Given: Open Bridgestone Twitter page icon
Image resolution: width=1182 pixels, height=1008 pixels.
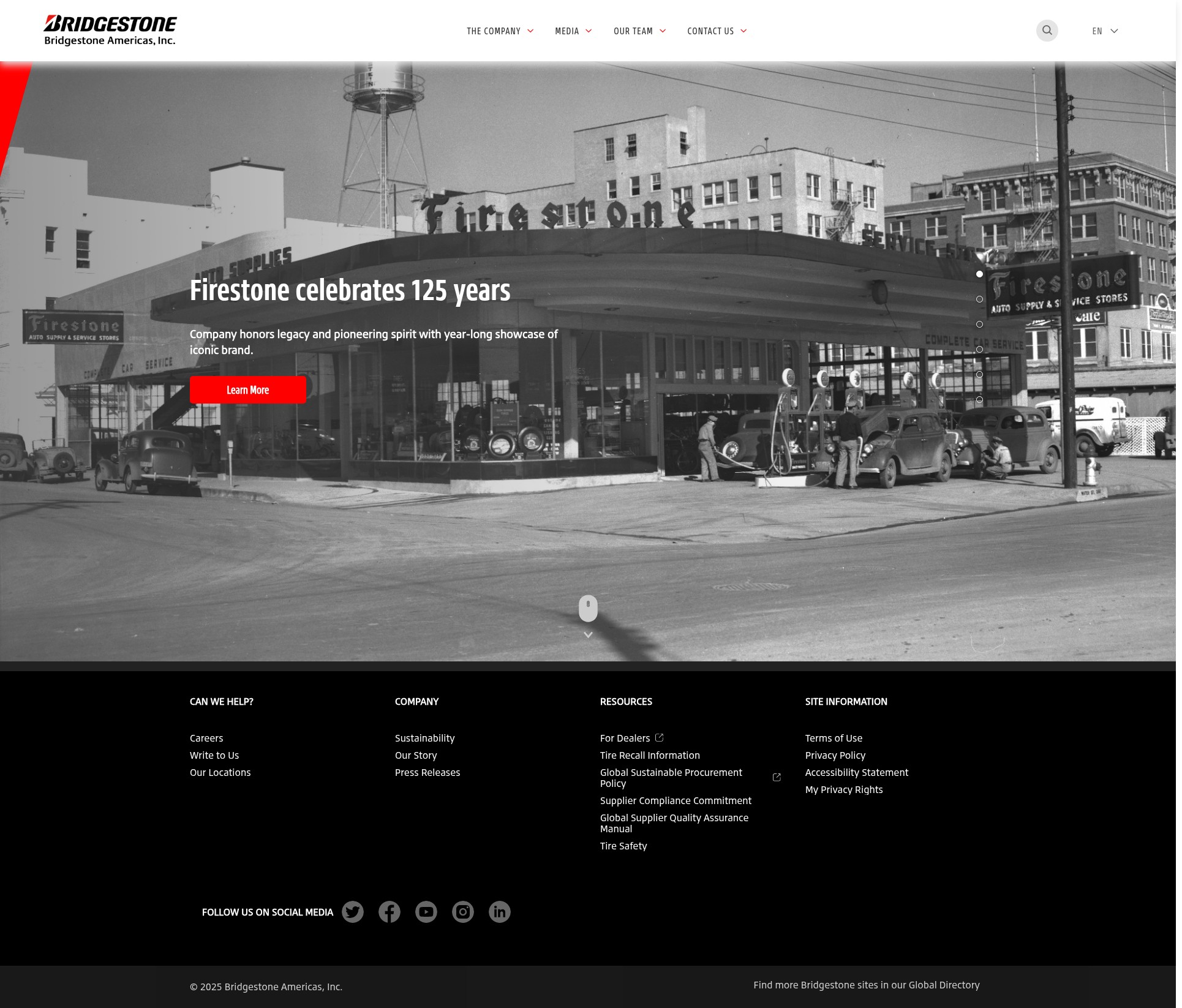Looking at the screenshot, I should pyautogui.click(x=352, y=912).
